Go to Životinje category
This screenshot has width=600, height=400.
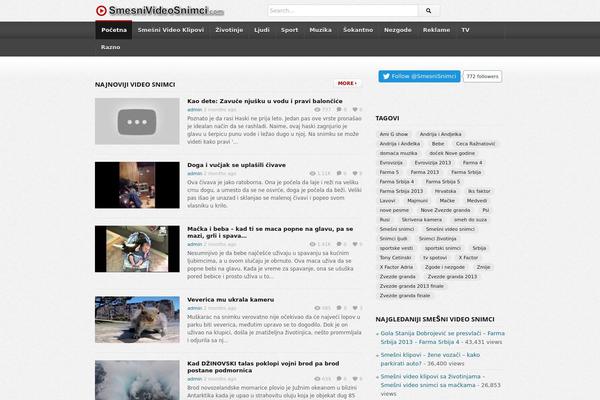pos(229,30)
